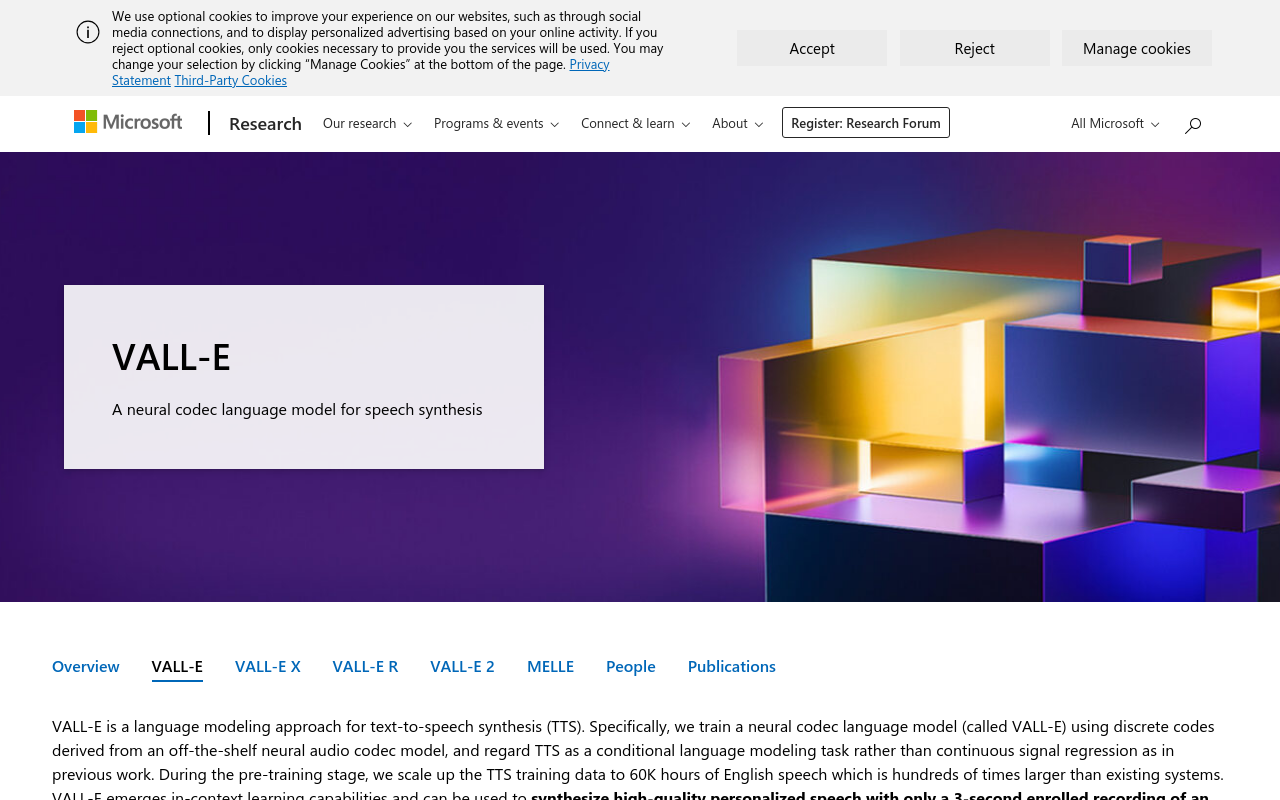Open the Publications tab

point(732,666)
